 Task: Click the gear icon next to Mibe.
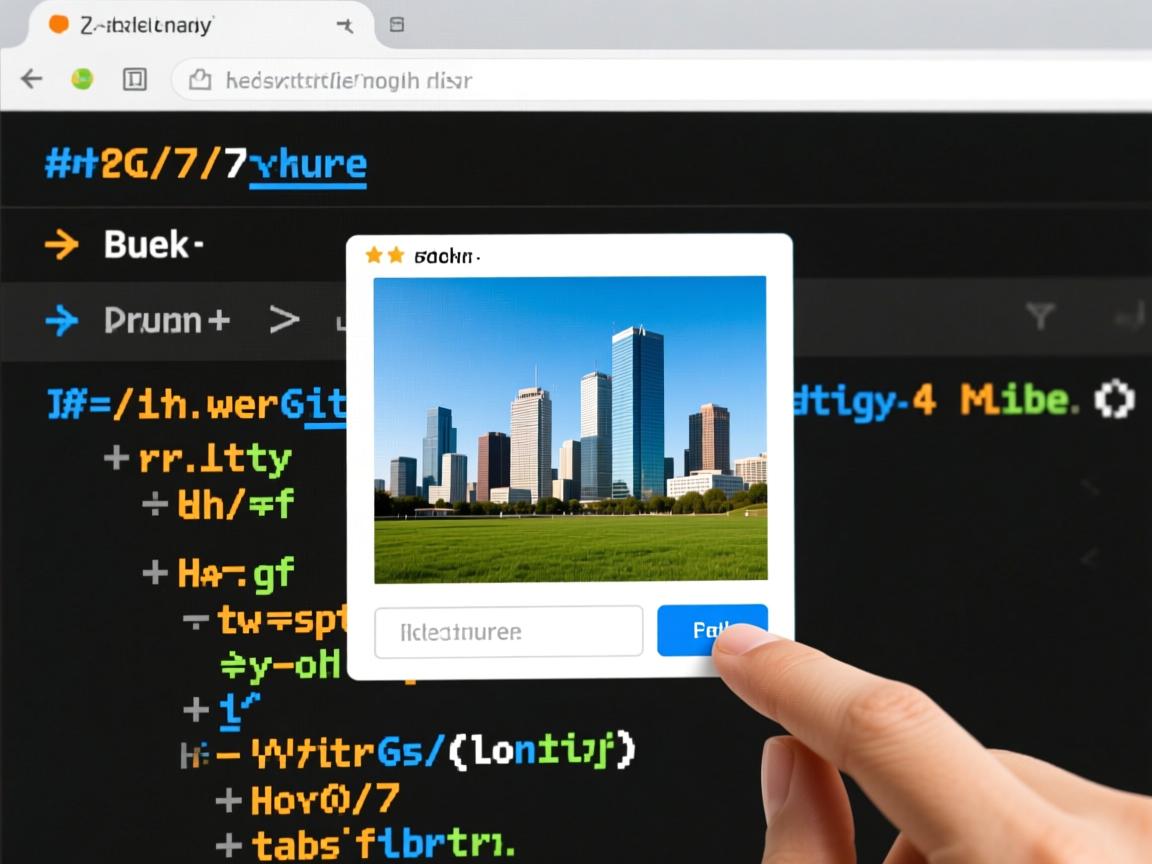[x=1114, y=400]
